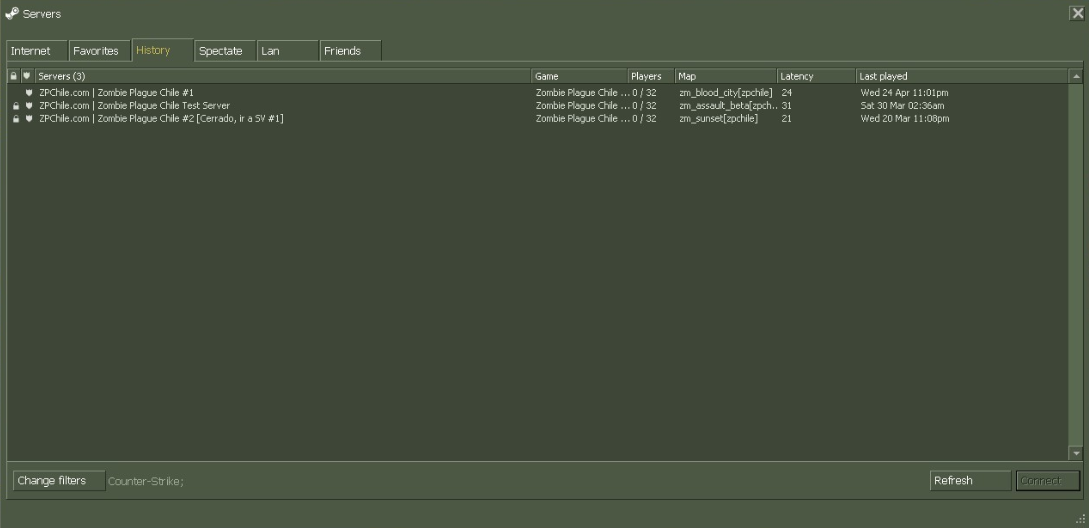Screen dimensions: 1089x528
Task: Click shield icon of Zombie Plague Chile #1
Action: [28, 92]
